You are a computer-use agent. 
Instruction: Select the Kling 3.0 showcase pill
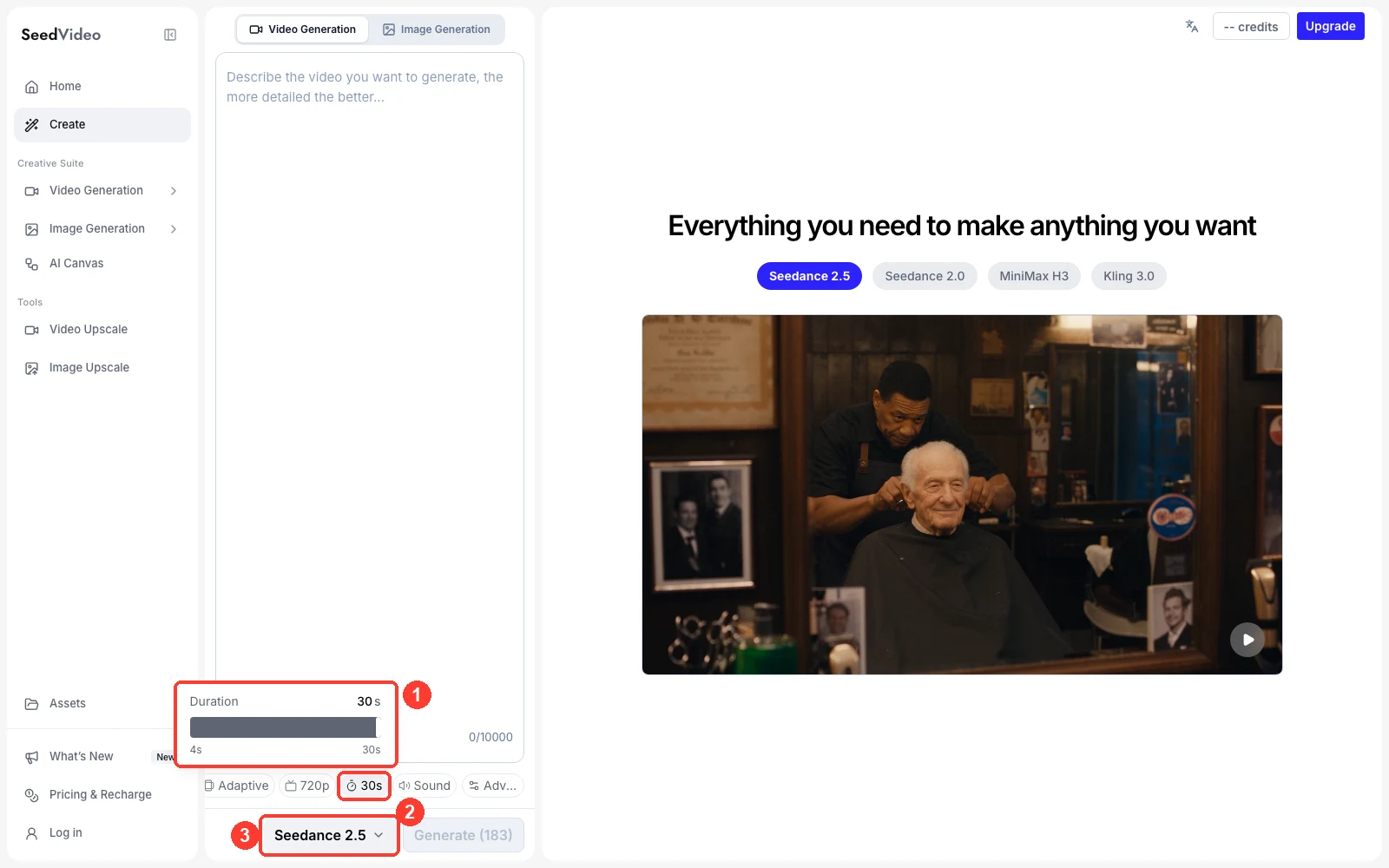coord(1129,276)
